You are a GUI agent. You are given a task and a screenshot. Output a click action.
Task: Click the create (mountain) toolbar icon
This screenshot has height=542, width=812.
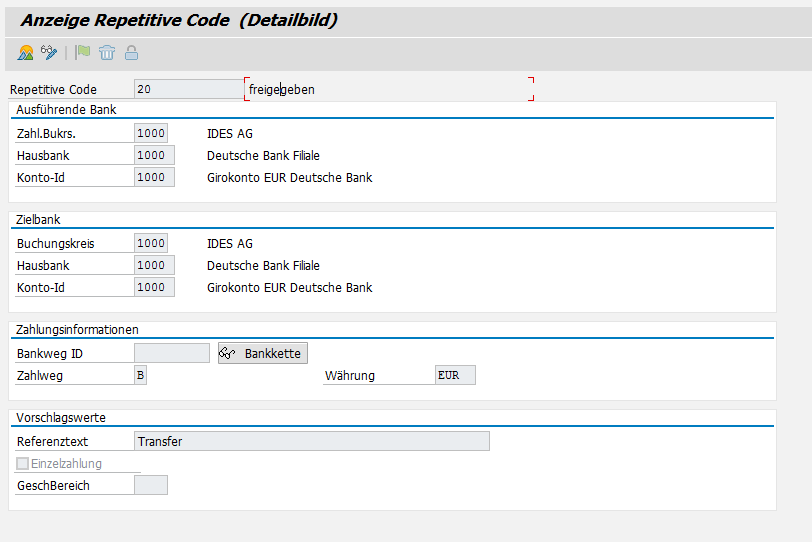(x=26, y=52)
